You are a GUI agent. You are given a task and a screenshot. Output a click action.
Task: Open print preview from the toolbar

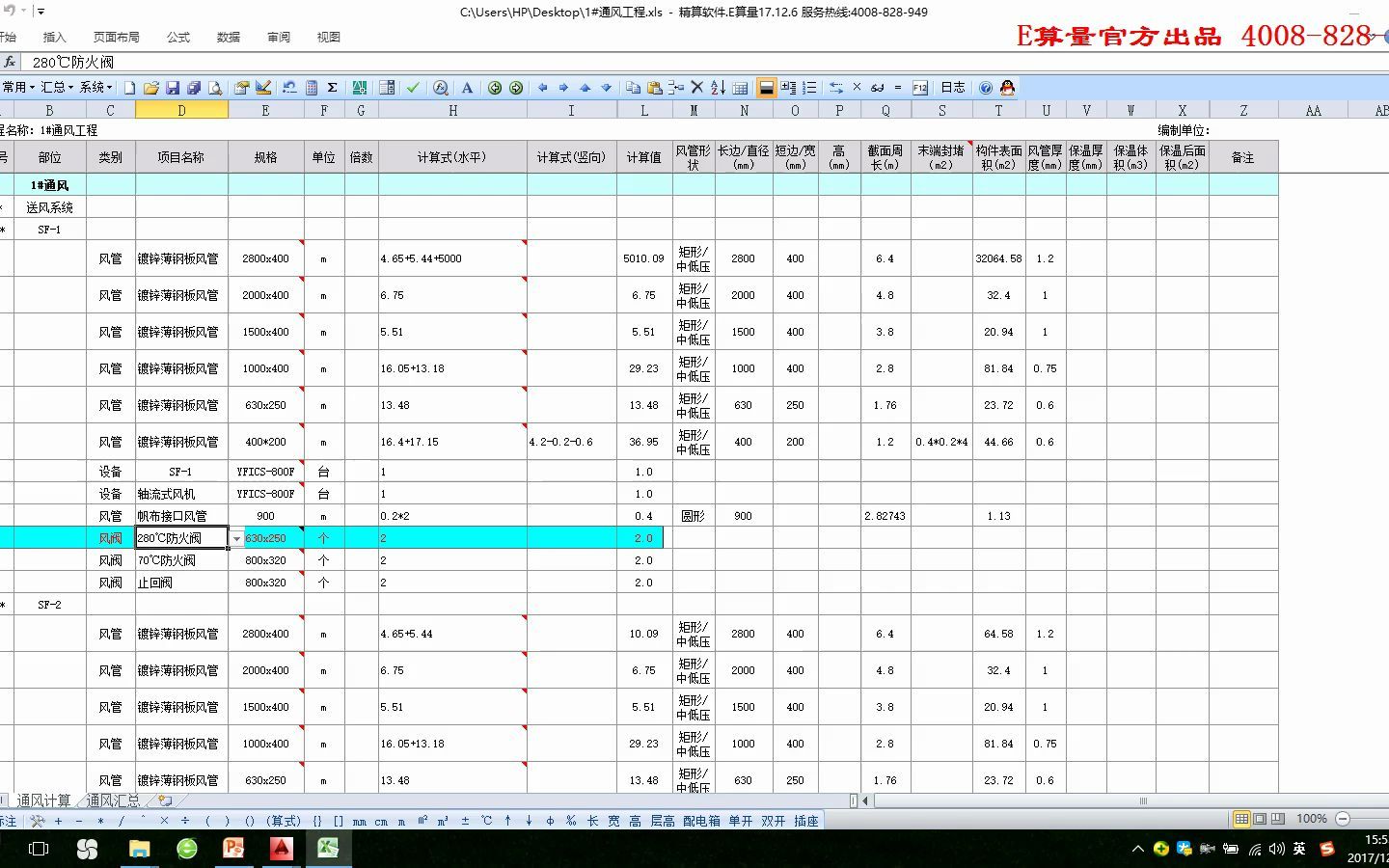click(215, 87)
